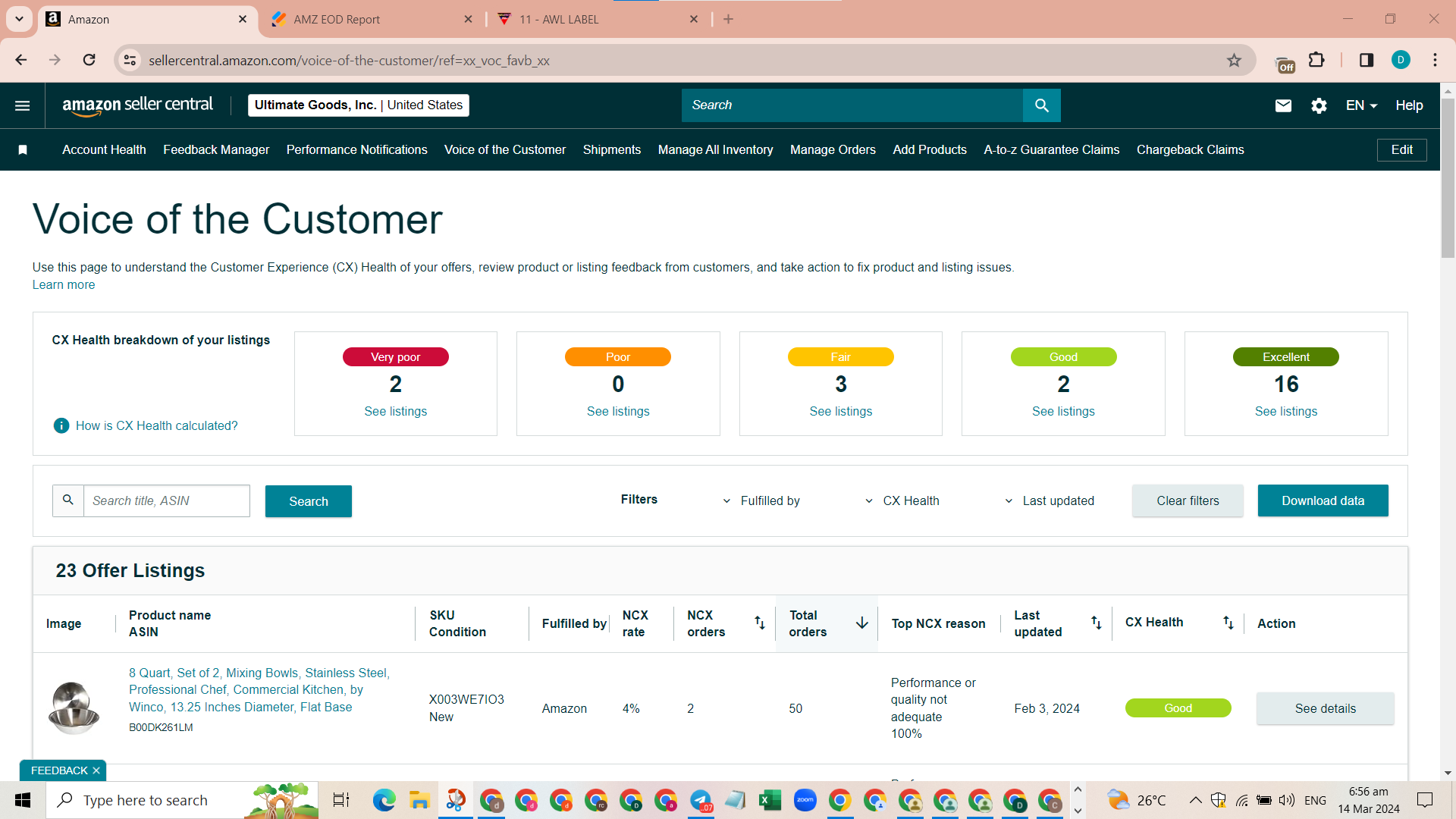The height and width of the screenshot is (819, 1456).
Task: Click the Search title, ASIN input field
Action: (x=166, y=500)
